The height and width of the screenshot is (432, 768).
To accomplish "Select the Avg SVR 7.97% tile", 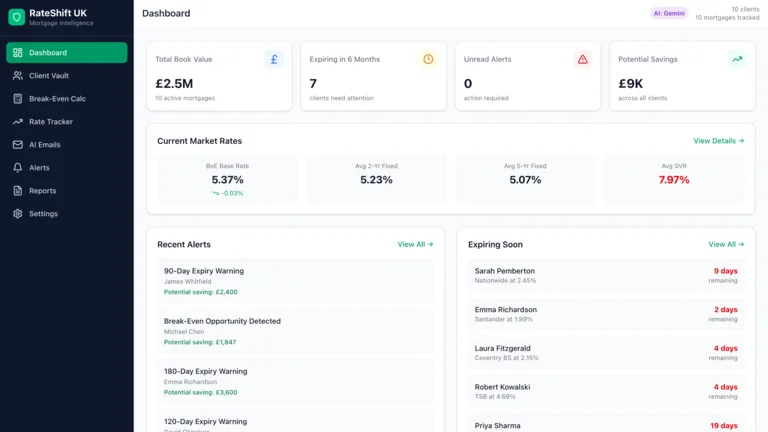I will click(x=674, y=179).
